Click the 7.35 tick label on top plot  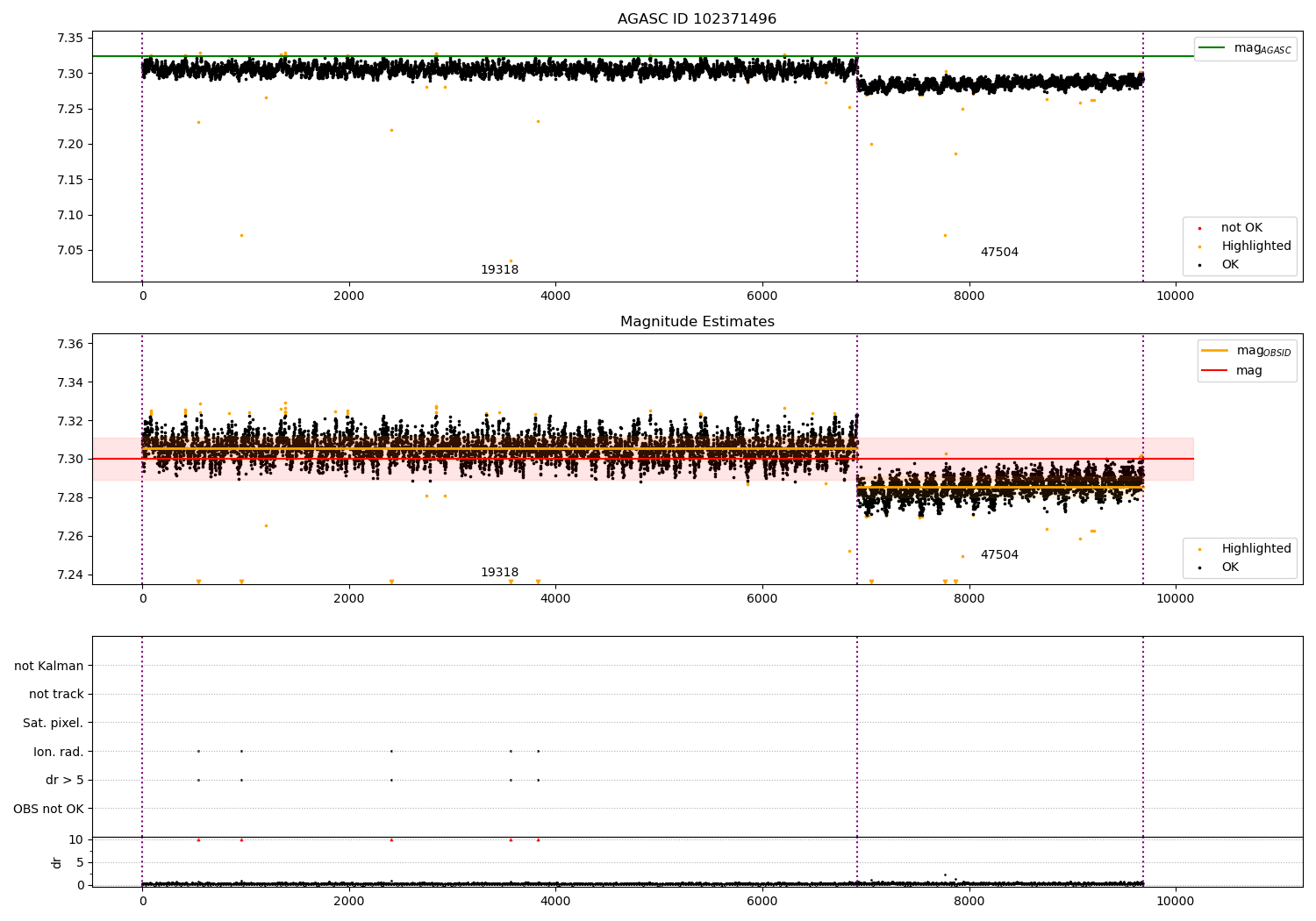tap(69, 38)
